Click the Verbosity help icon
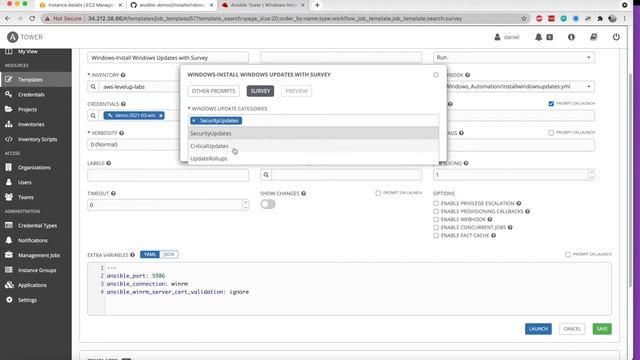This screenshot has width=640, height=360. click(x=121, y=133)
